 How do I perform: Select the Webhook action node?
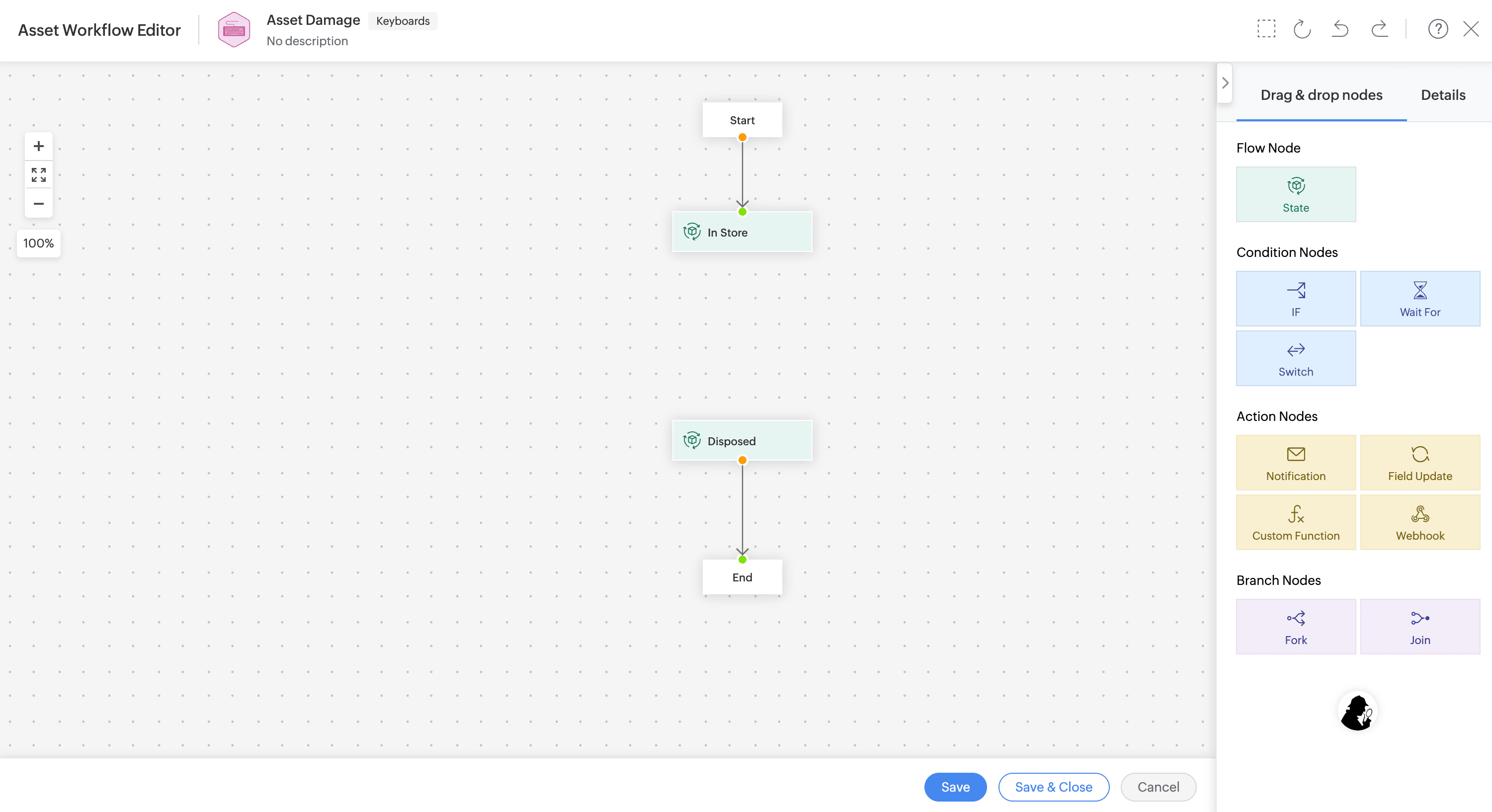1419,522
